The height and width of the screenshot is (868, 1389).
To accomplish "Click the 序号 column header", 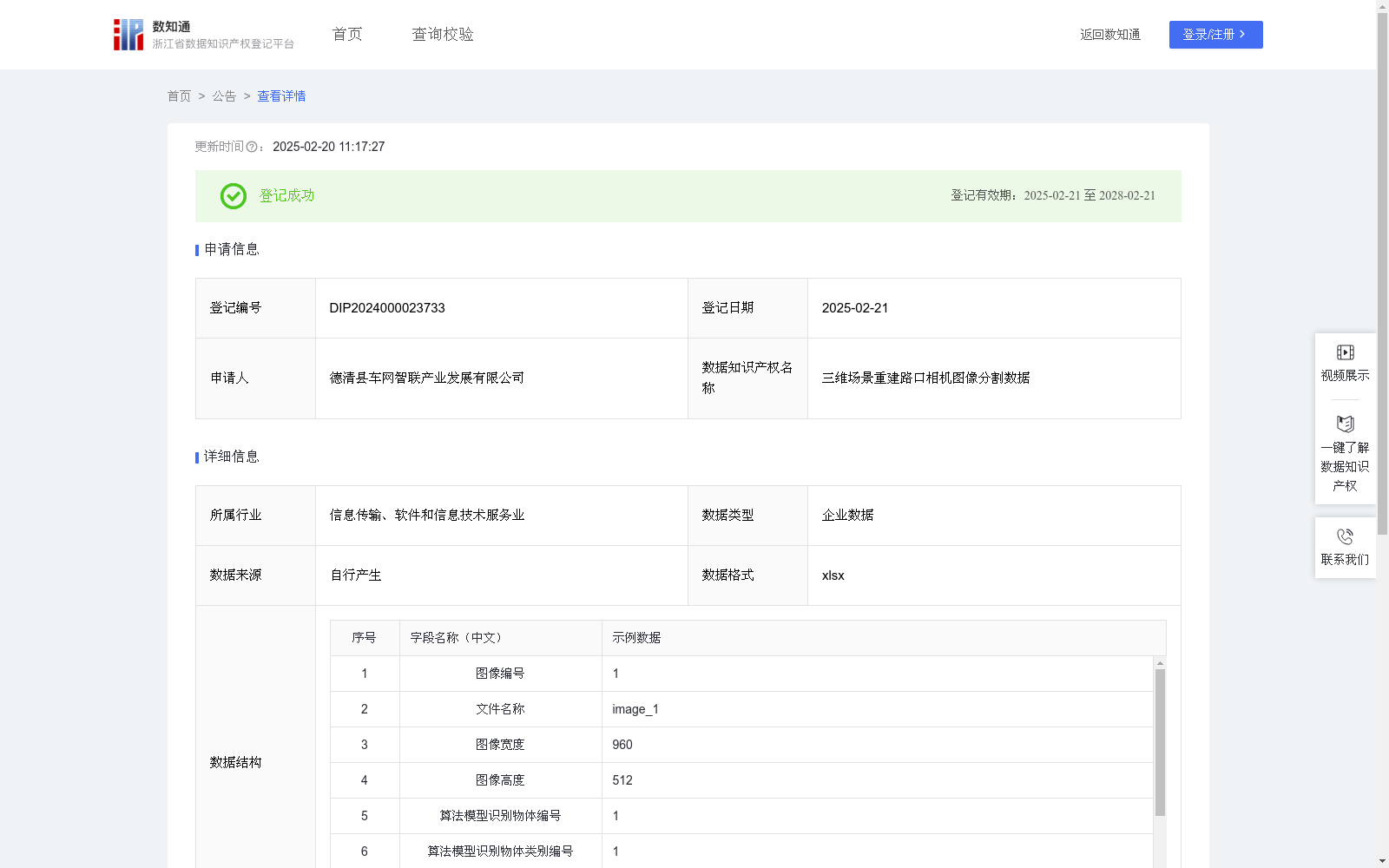I will point(364,638).
